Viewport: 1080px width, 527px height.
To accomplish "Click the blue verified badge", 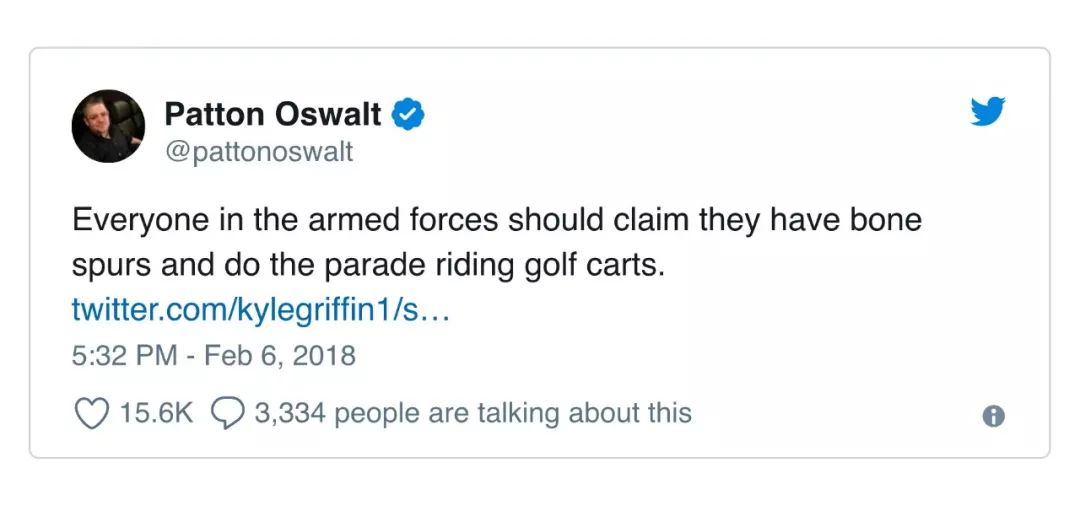I will 407,115.
